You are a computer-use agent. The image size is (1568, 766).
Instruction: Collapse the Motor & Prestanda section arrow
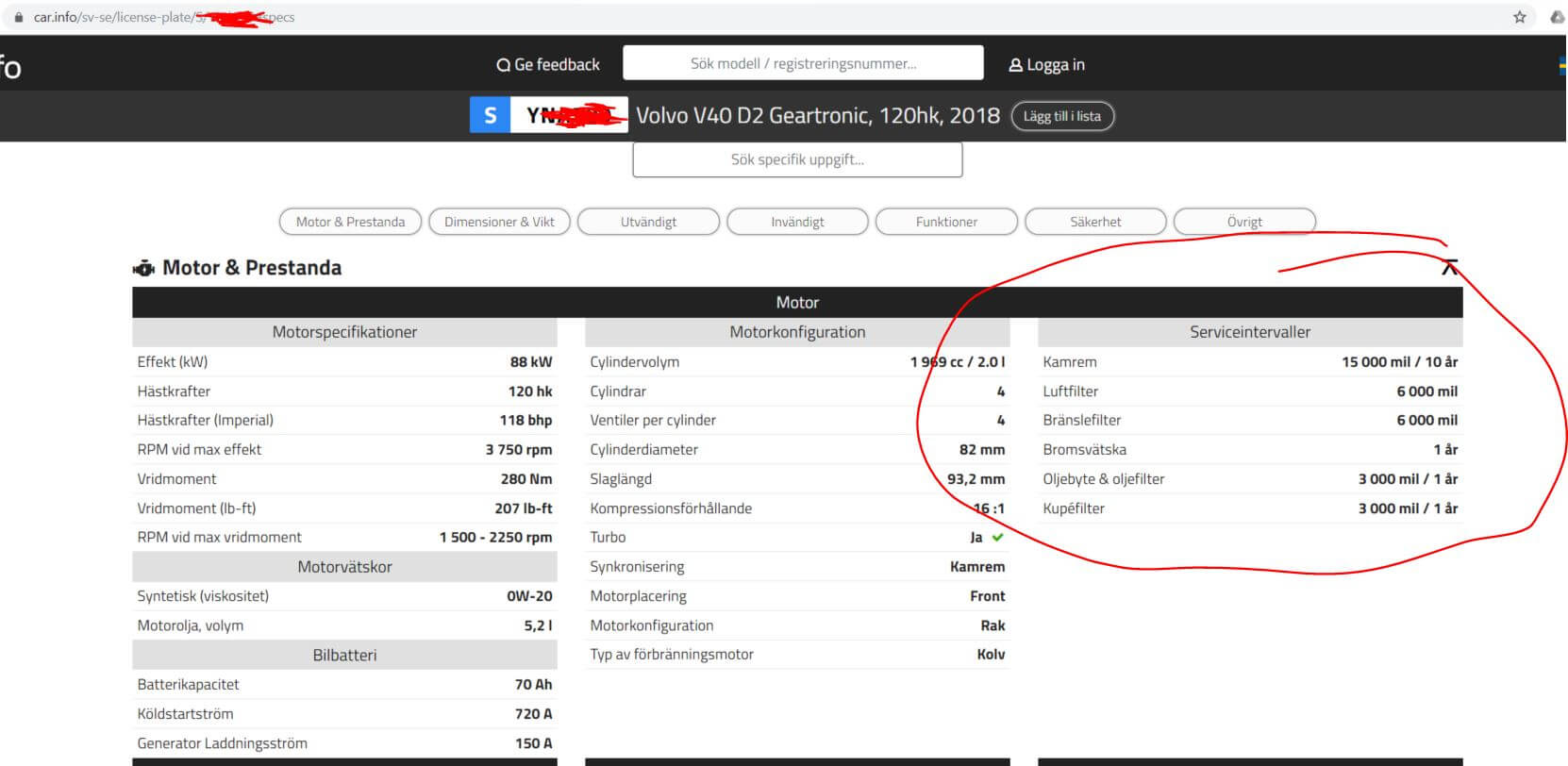point(1450,268)
